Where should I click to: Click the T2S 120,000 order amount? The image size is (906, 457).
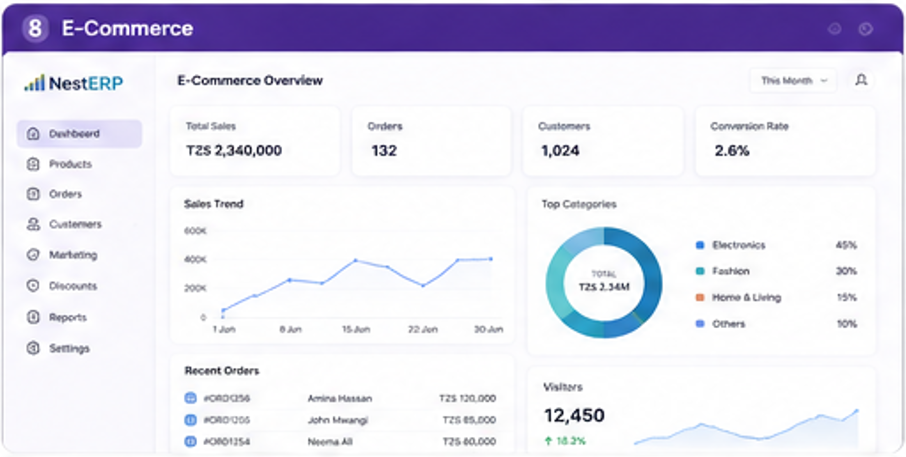(467, 399)
